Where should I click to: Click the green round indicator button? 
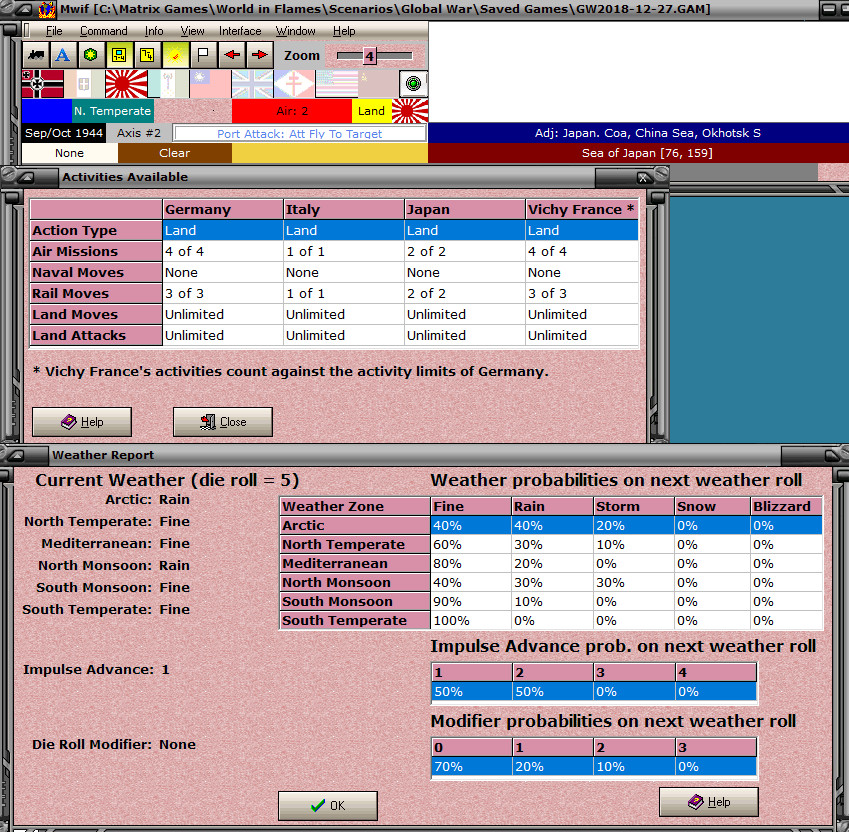[413, 84]
